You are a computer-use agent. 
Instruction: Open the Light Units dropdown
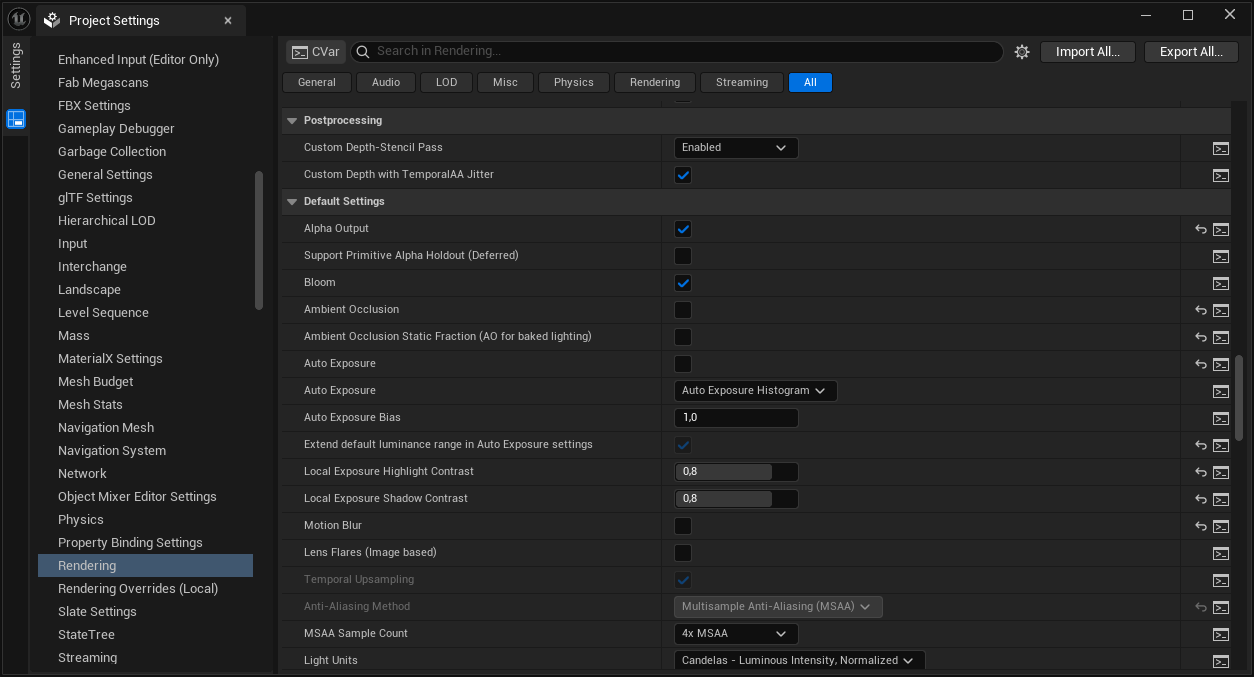799,661
